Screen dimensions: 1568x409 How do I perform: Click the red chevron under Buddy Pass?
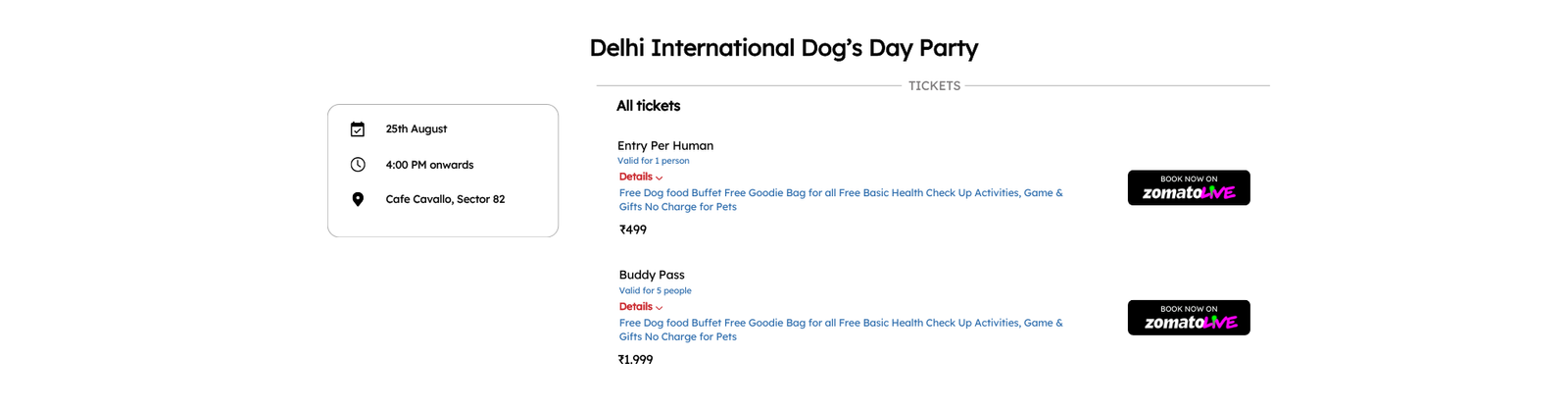coord(660,308)
